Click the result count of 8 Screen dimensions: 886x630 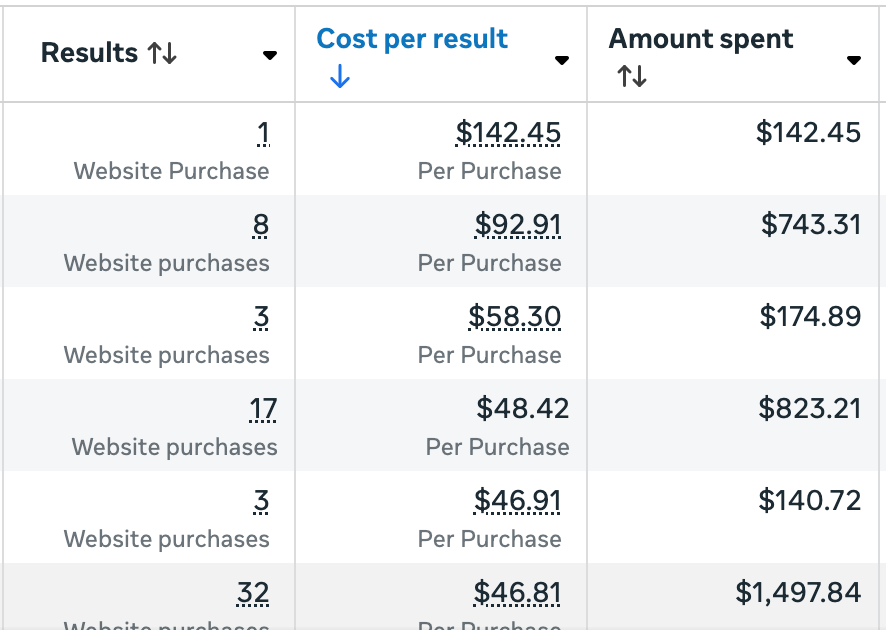pos(261,225)
